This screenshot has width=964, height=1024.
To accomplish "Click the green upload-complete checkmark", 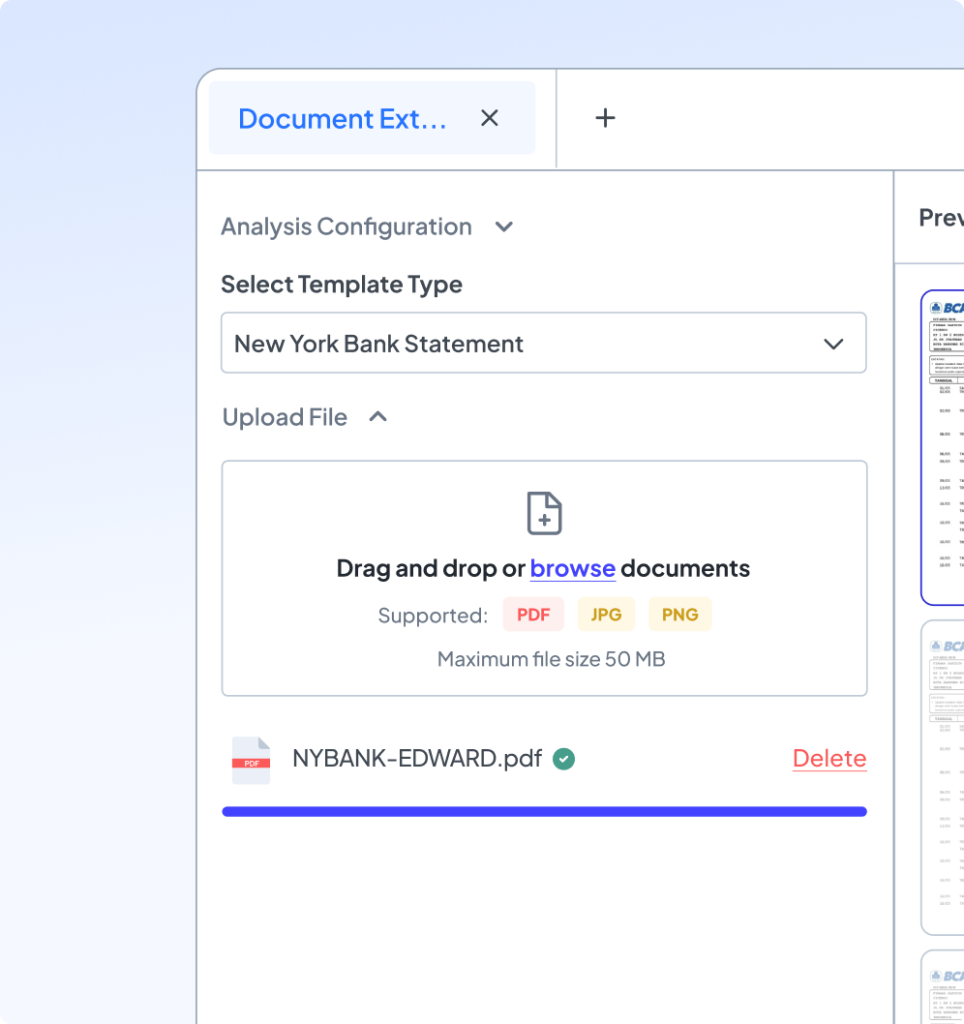I will [564, 759].
